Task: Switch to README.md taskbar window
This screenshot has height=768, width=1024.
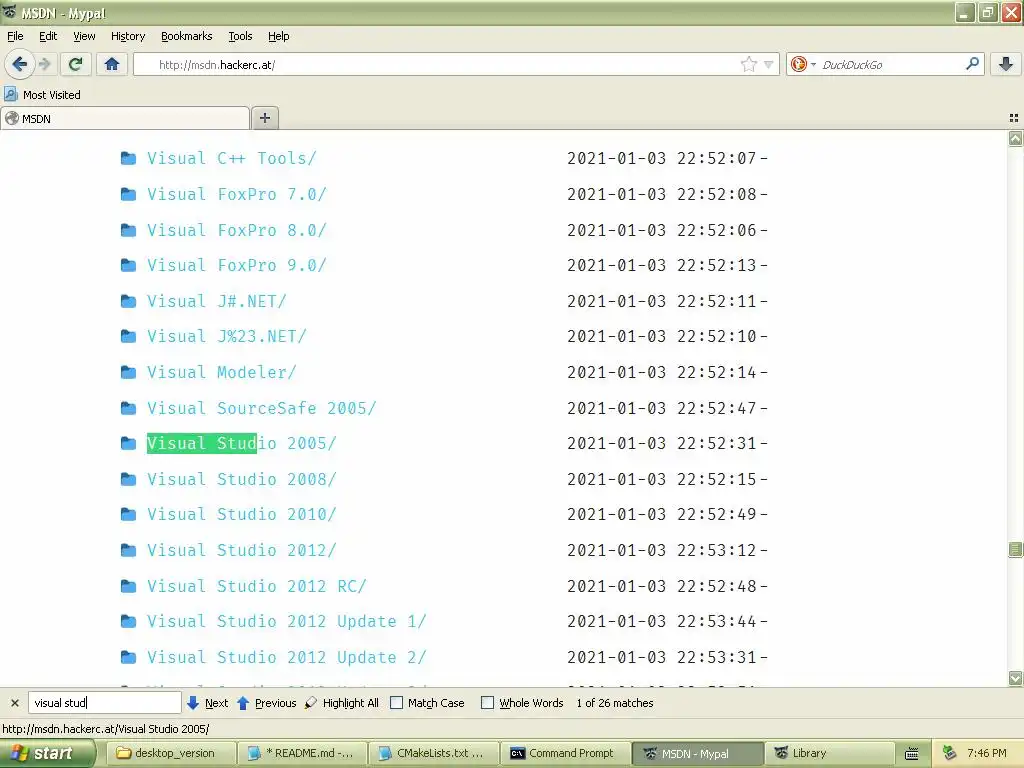Action: point(301,753)
